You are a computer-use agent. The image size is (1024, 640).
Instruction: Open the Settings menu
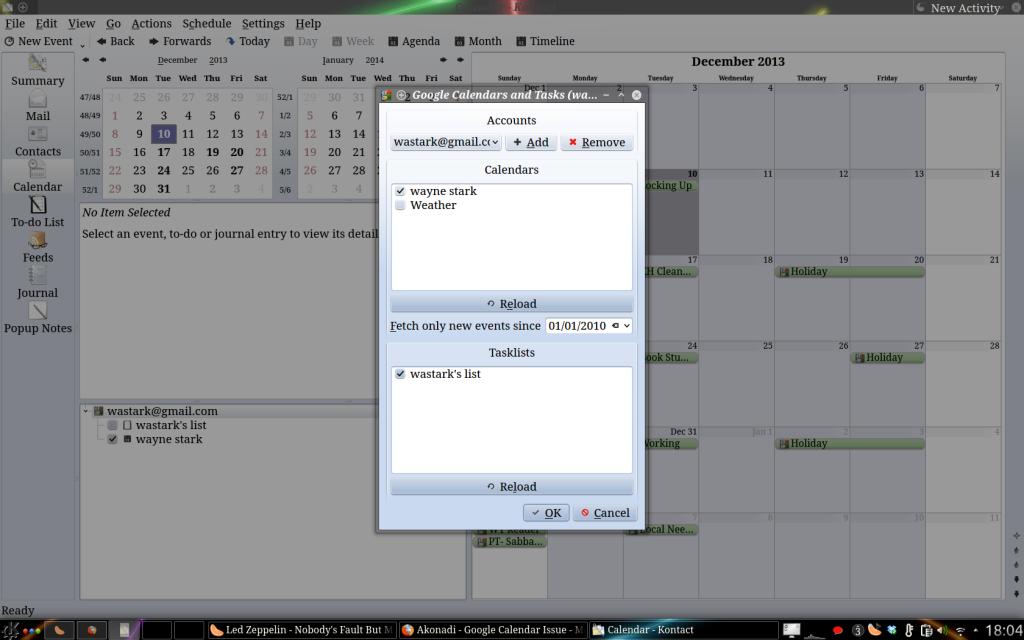[263, 23]
